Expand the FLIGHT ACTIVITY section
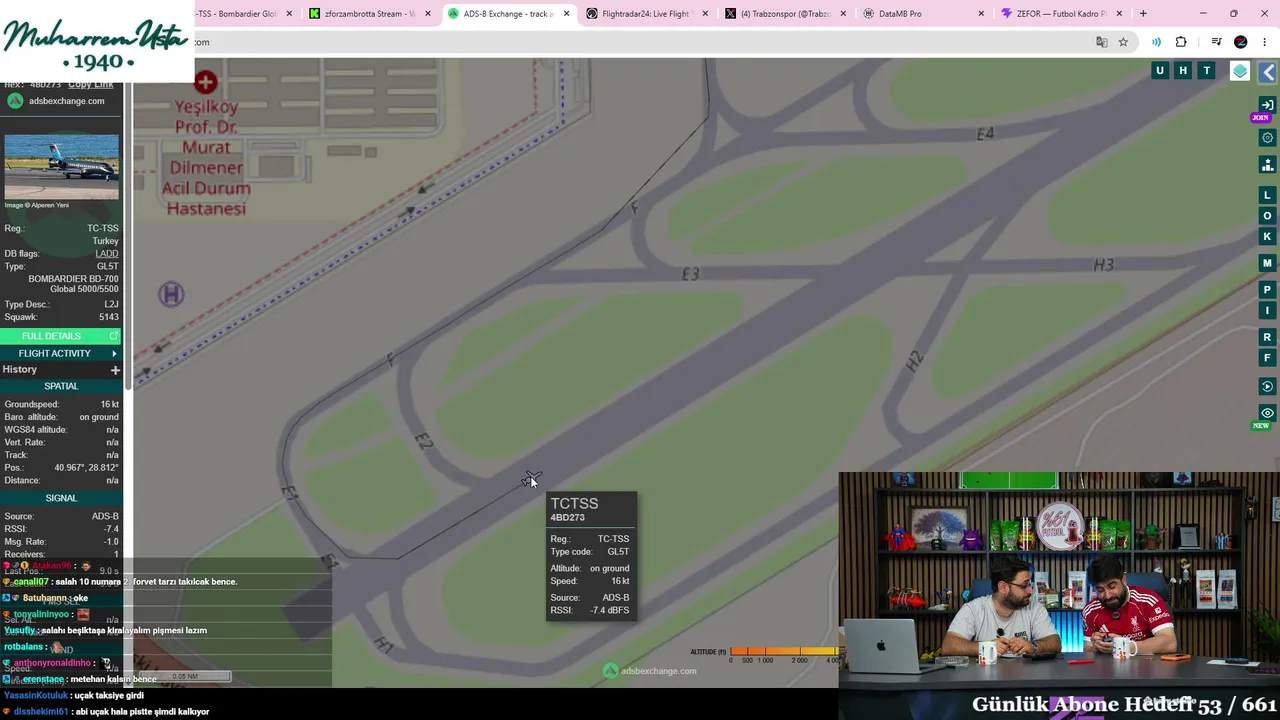This screenshot has height=720, width=1280. (x=60, y=353)
